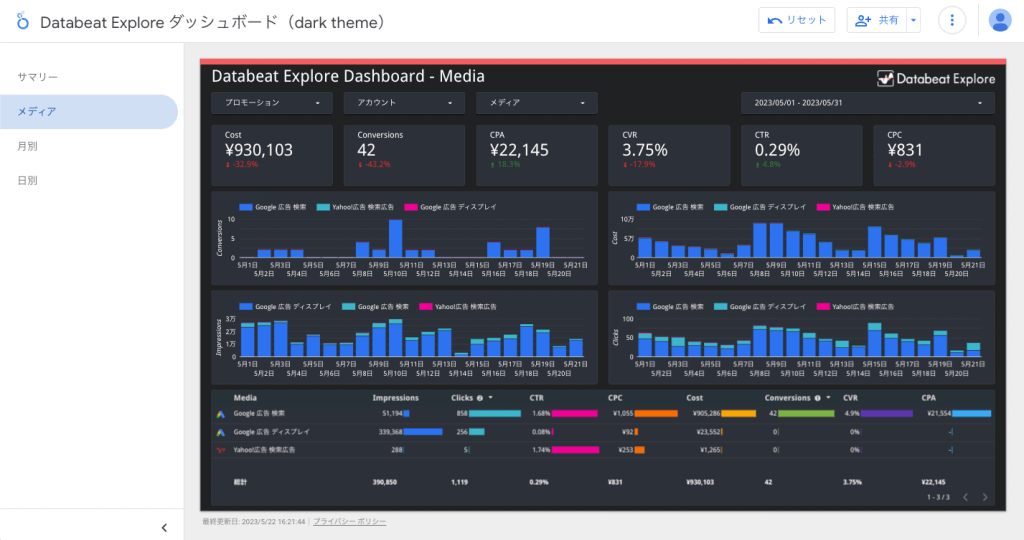1024x540 pixels.
Task: Click Yahoo!広告 検索広告 legend swatch in Cost chart
Action: [x=823, y=207]
